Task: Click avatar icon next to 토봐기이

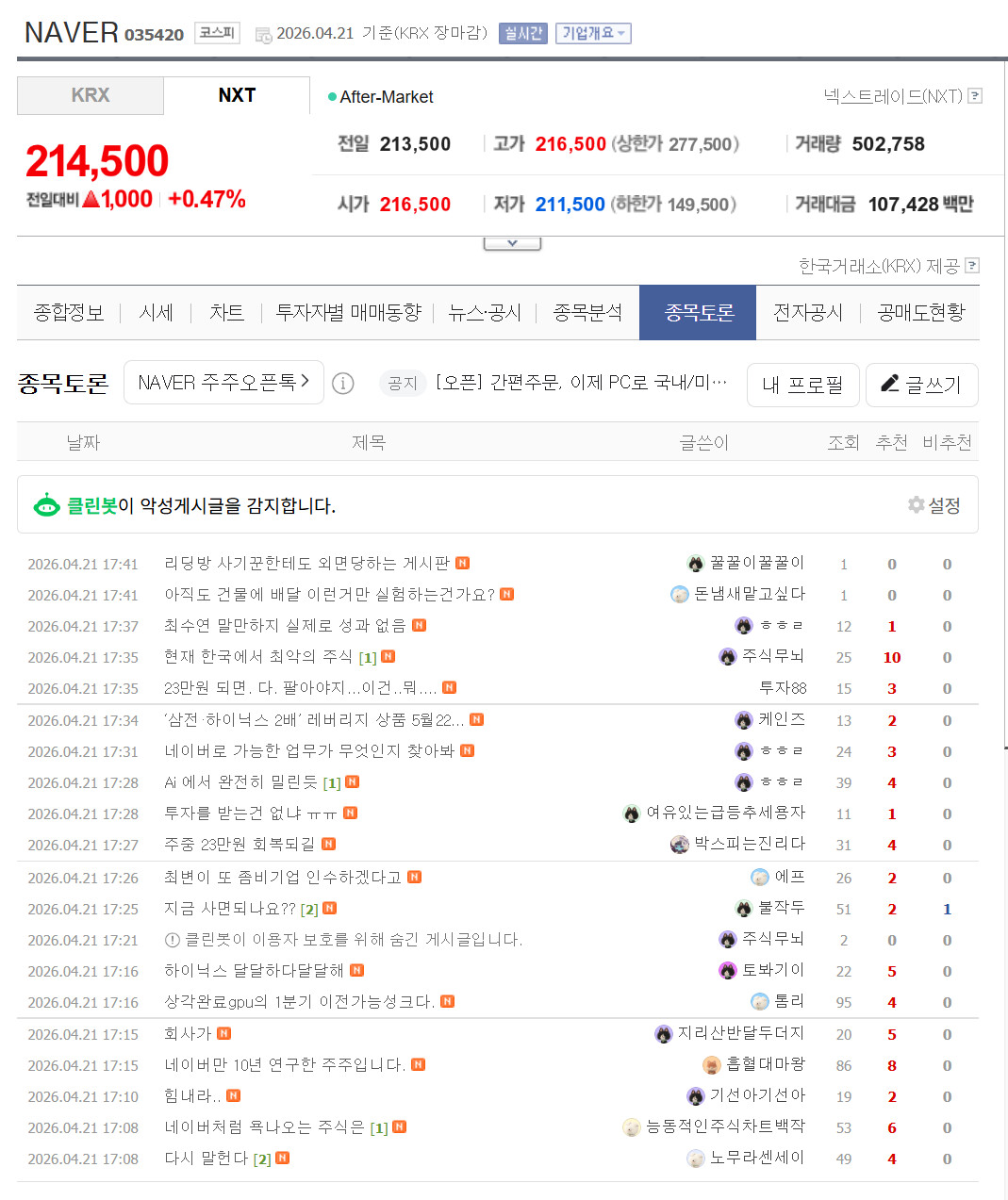Action: coord(728,970)
